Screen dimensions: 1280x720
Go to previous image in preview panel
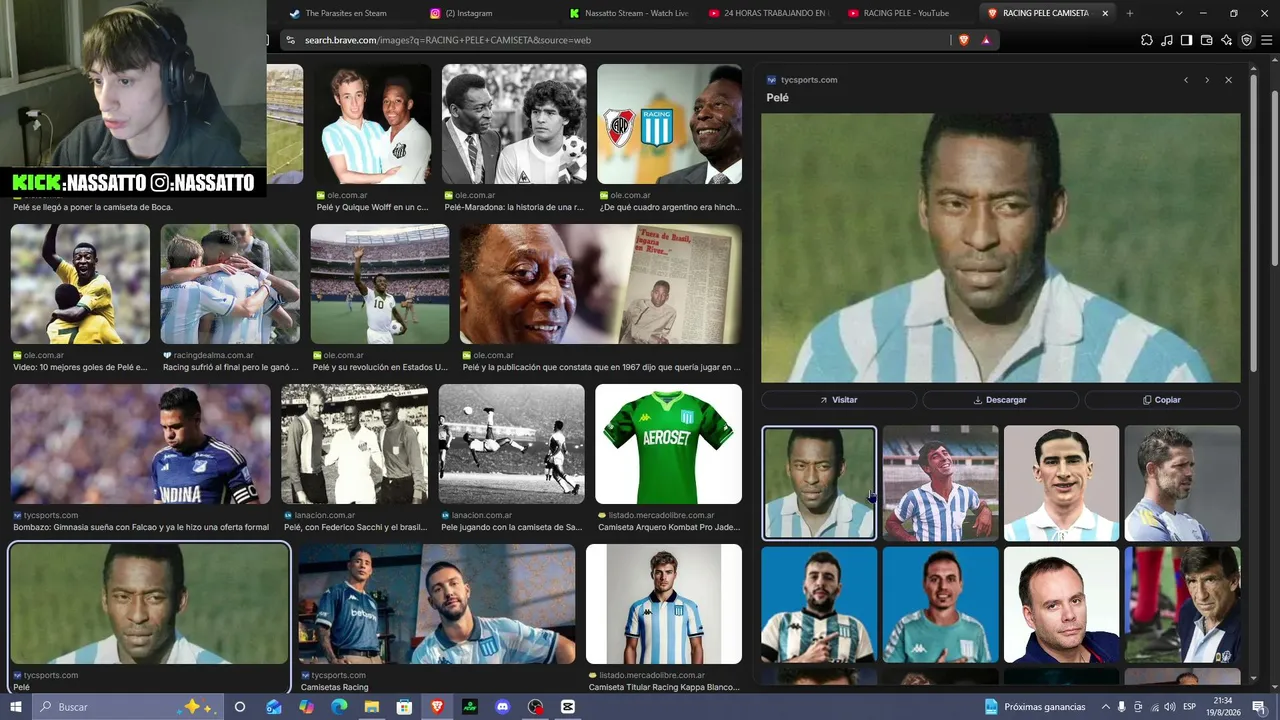1186,80
